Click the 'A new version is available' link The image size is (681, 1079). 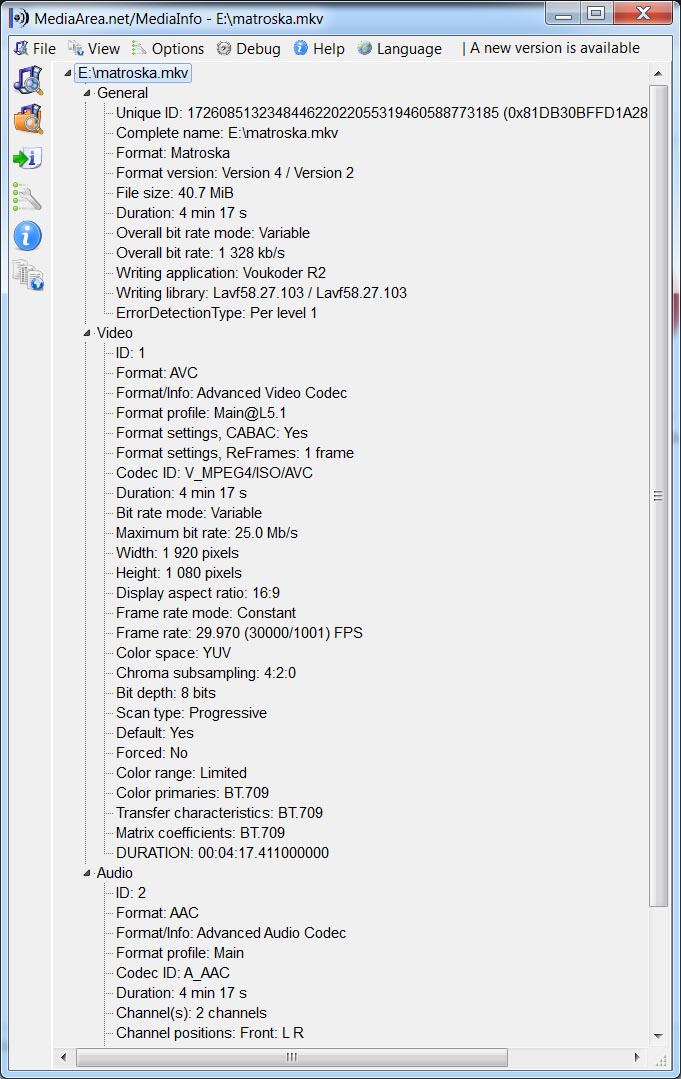click(x=554, y=48)
